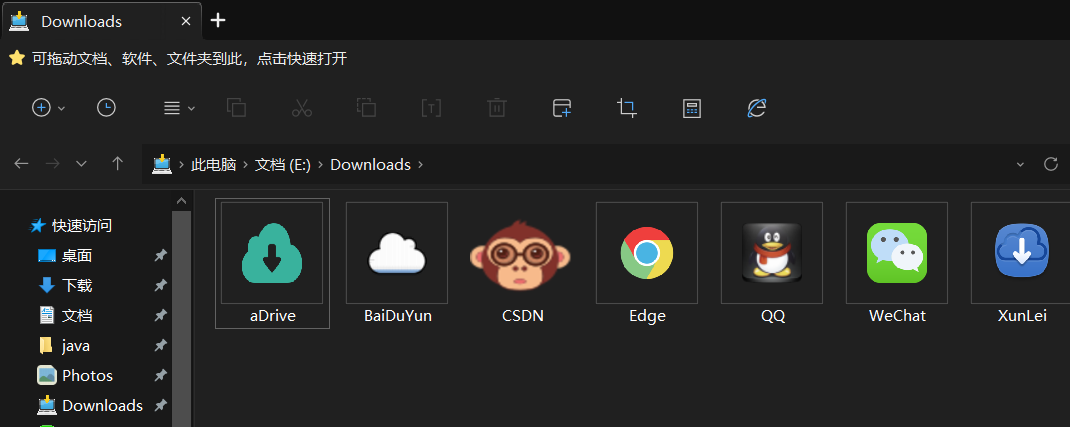
Task: Open the QQ penguin folder
Action: point(772,263)
